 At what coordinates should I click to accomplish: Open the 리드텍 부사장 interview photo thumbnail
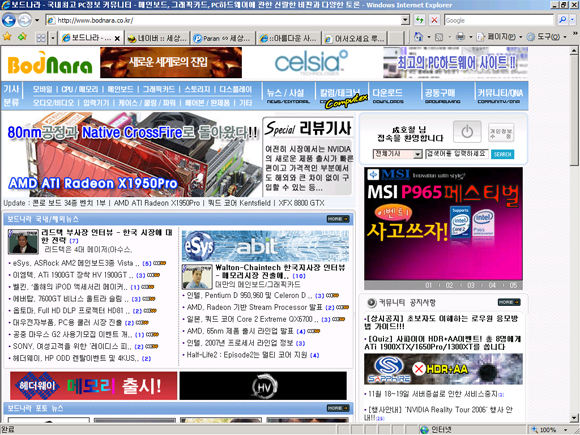[x=23, y=242]
